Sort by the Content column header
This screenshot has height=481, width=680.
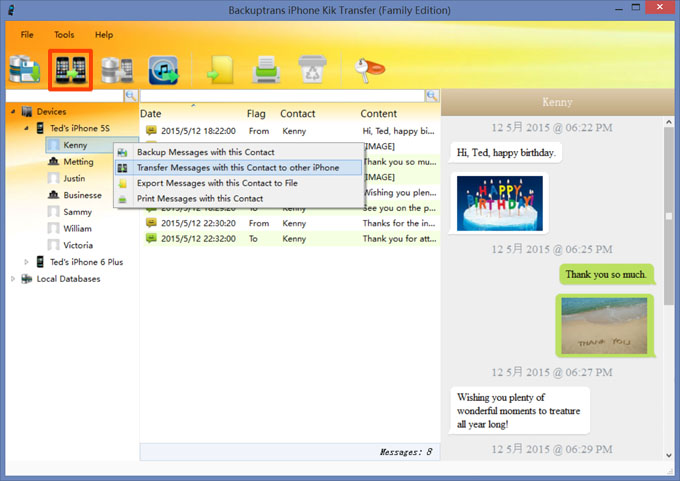(x=378, y=114)
